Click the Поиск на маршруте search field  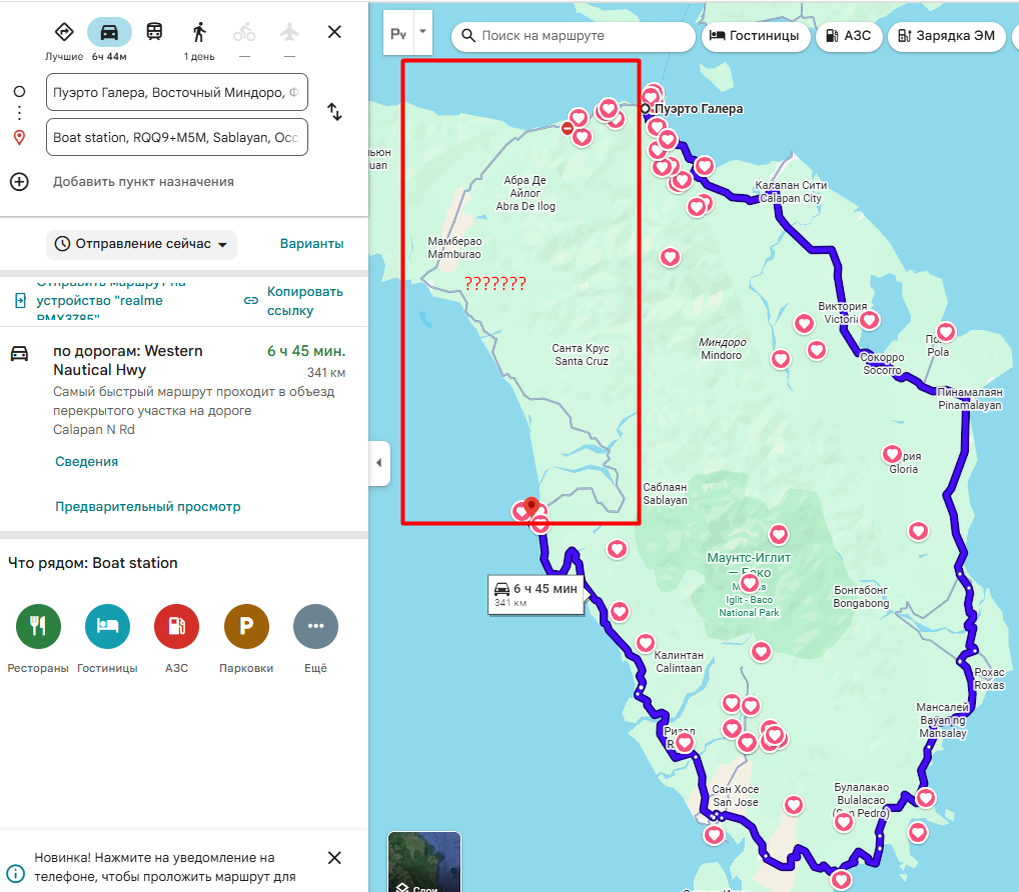(573, 36)
